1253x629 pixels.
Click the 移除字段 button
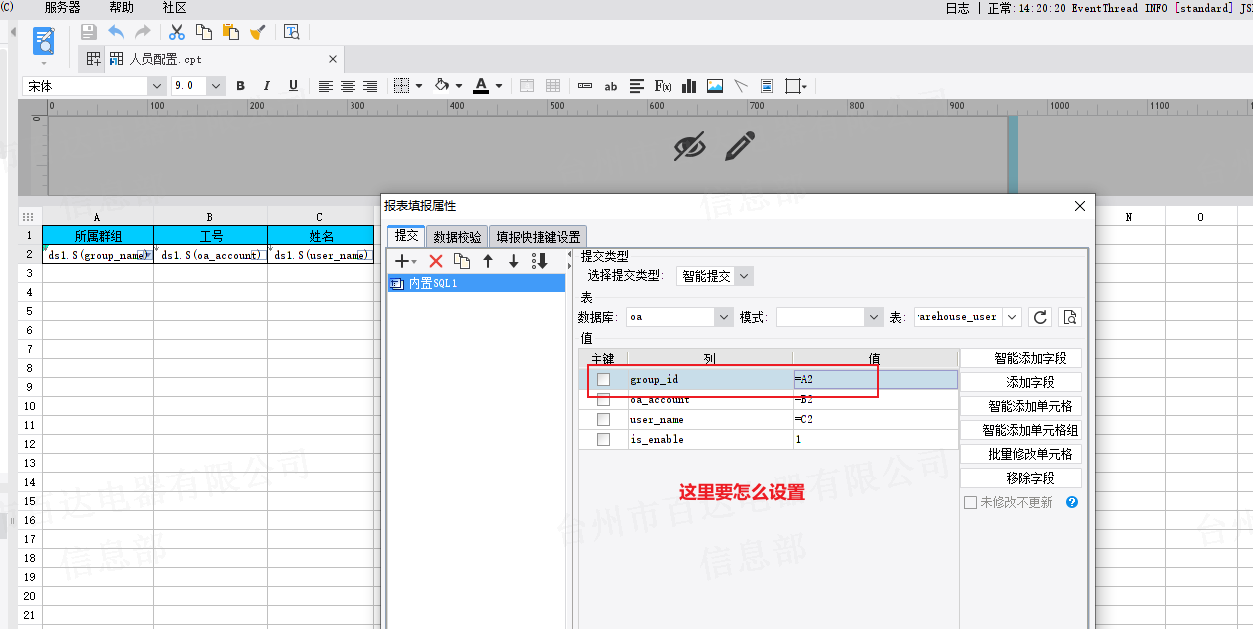[1020, 478]
